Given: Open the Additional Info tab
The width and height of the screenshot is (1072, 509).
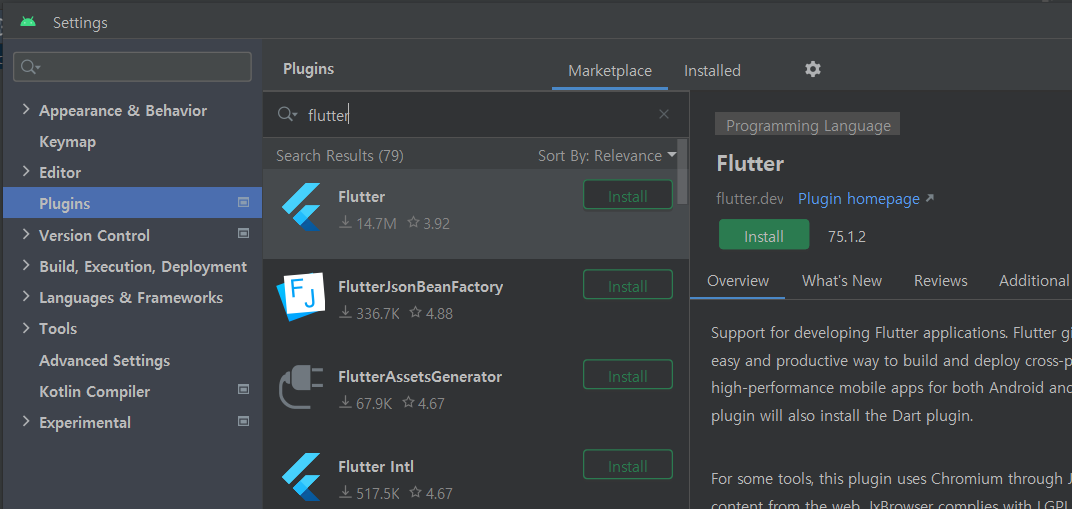Looking at the screenshot, I should pyautogui.click(x=1034, y=281).
